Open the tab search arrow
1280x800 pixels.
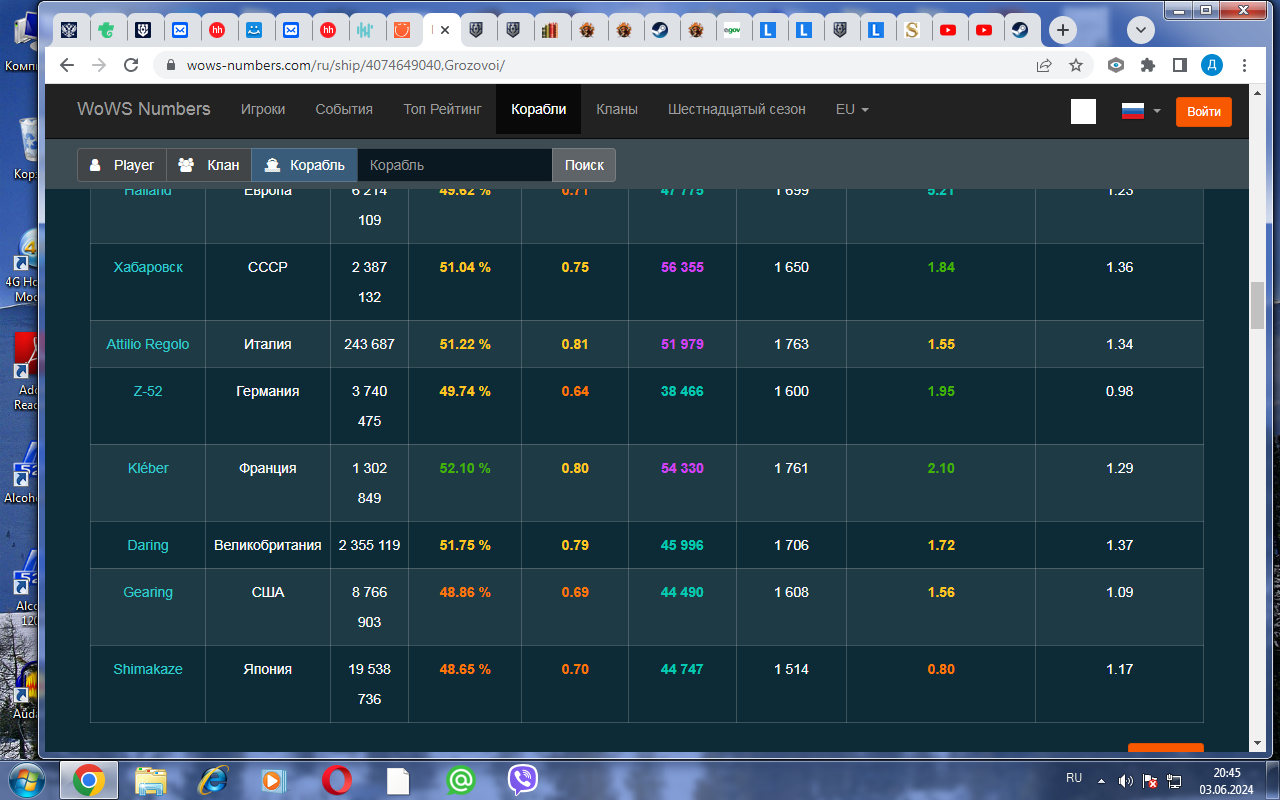click(1141, 31)
